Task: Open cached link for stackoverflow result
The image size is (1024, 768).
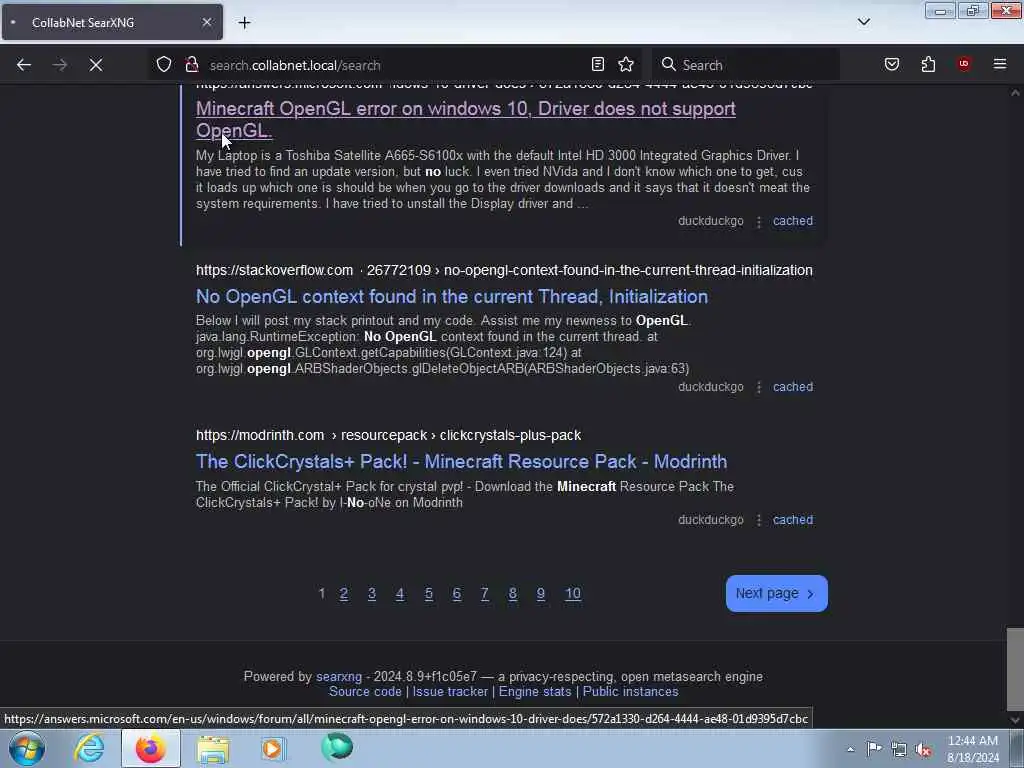Action: pos(793,387)
